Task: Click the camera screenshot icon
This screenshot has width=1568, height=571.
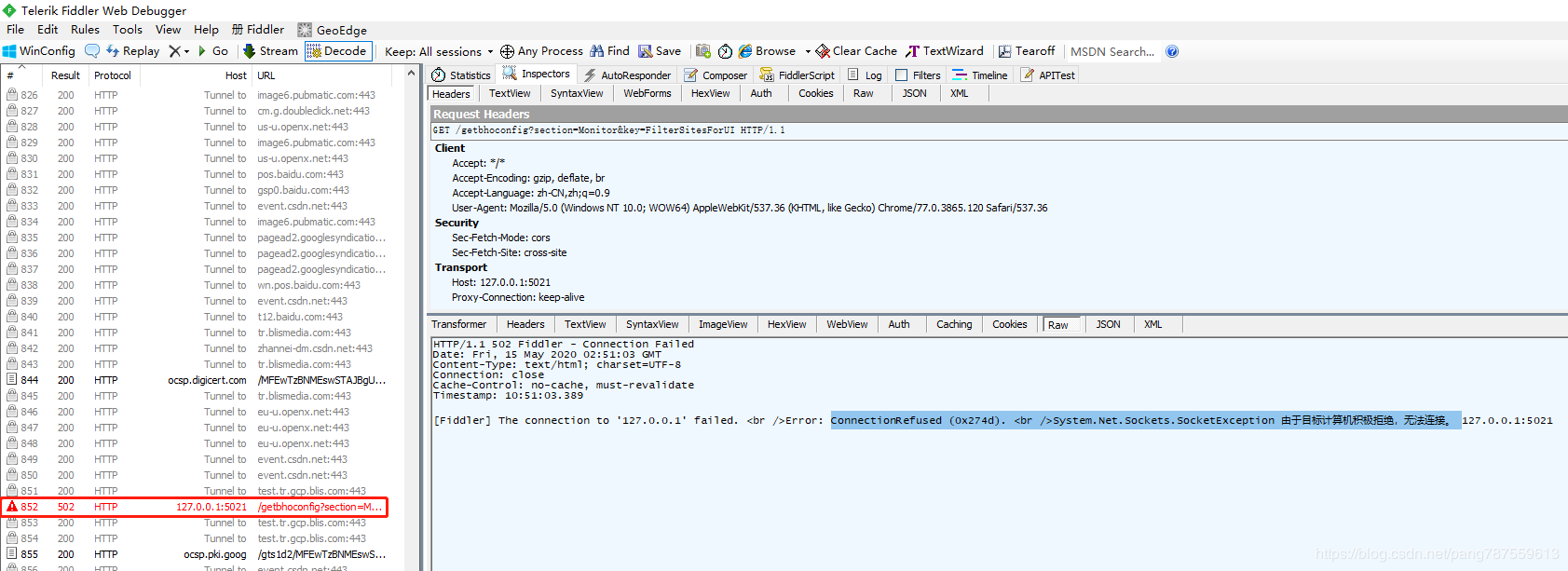Action: pyautogui.click(x=703, y=51)
